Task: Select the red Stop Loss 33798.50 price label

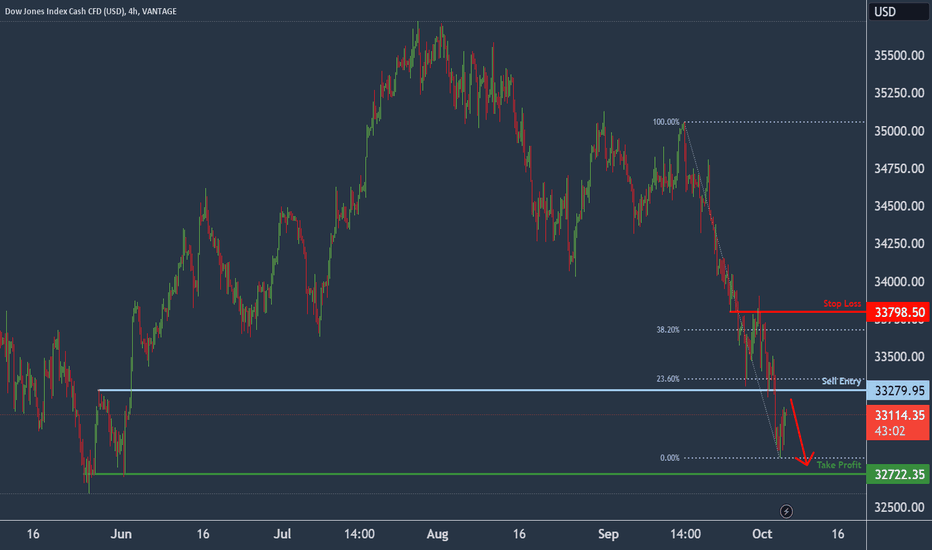Action: pyautogui.click(x=899, y=312)
